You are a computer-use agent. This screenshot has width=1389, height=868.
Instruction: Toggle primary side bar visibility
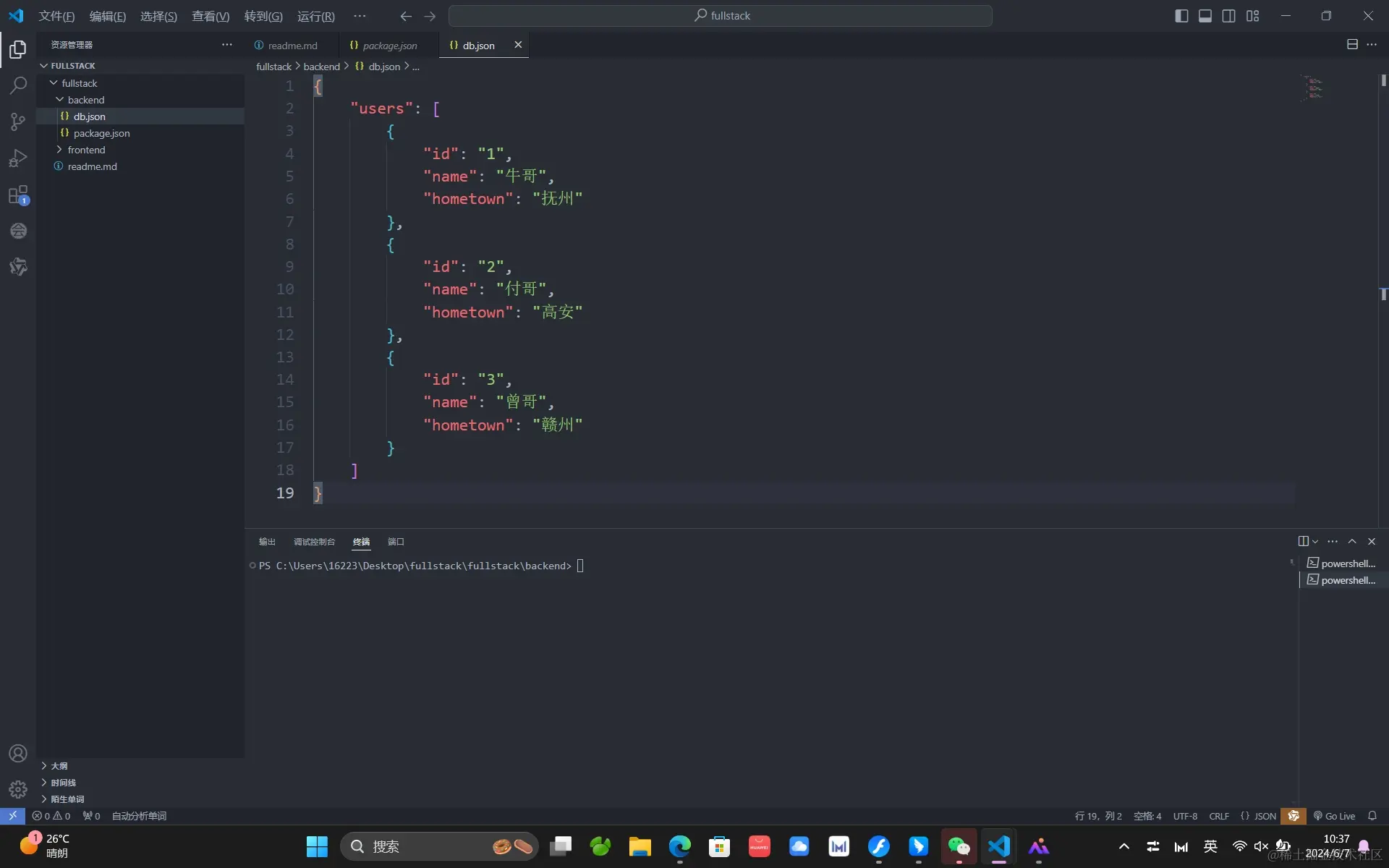coord(1181,16)
